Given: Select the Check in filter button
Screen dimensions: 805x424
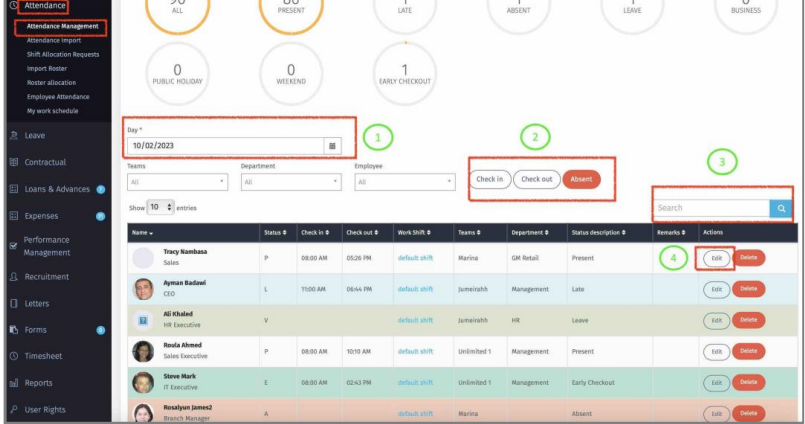Looking at the screenshot, I should (490, 179).
